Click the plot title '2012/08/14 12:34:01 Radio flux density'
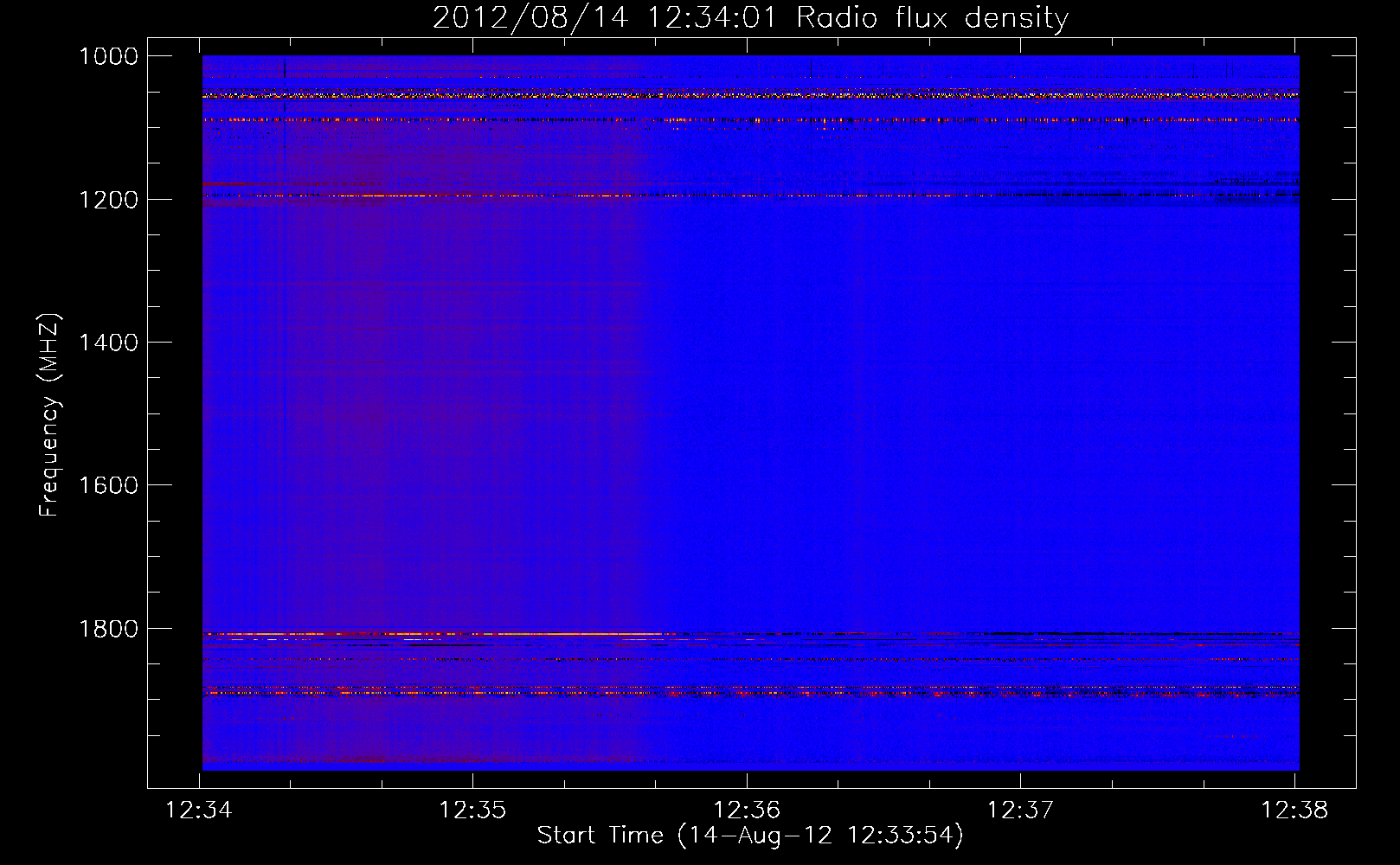The height and width of the screenshot is (865, 1400). tap(750, 18)
